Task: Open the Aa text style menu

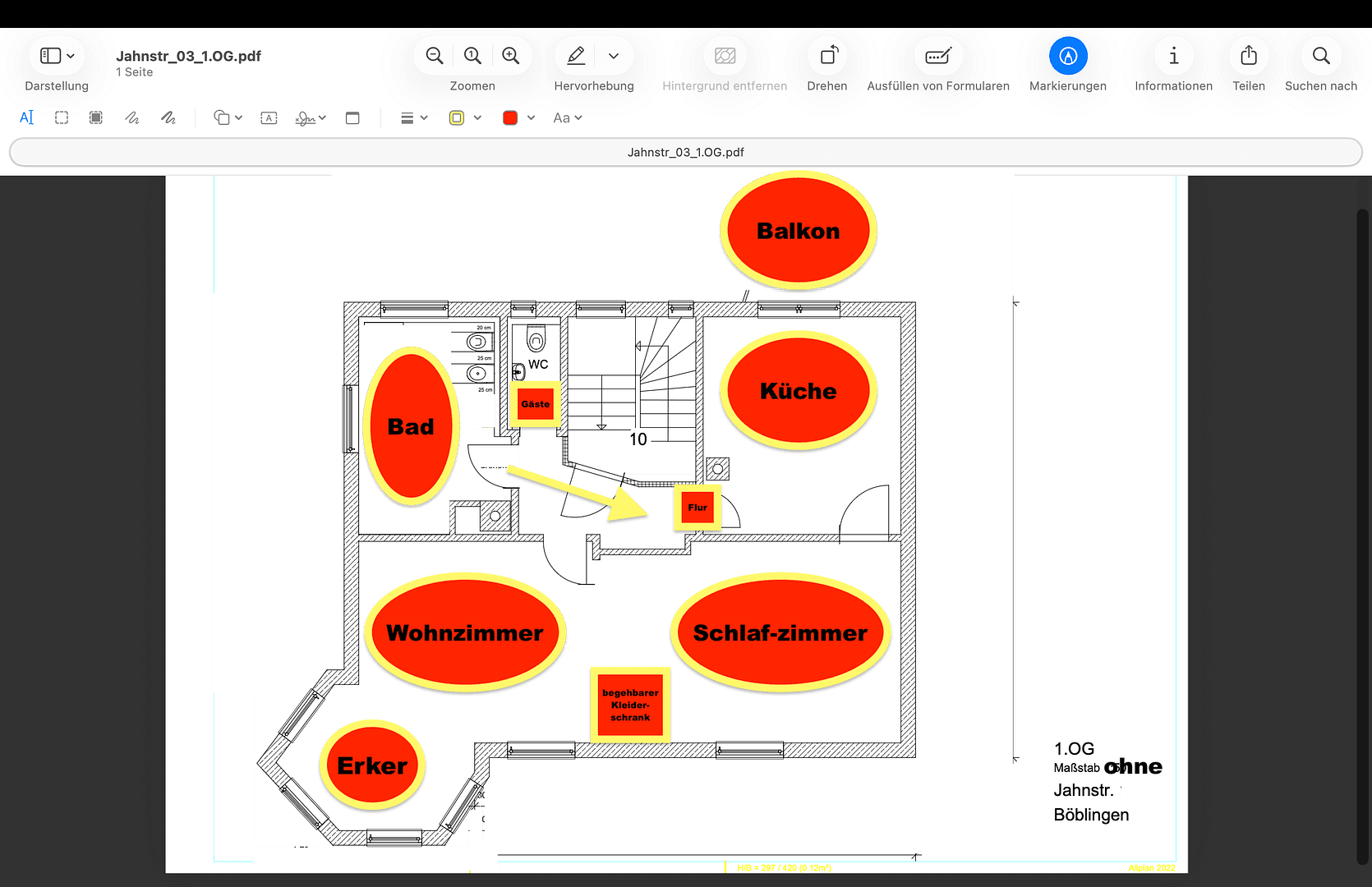Action: click(567, 117)
